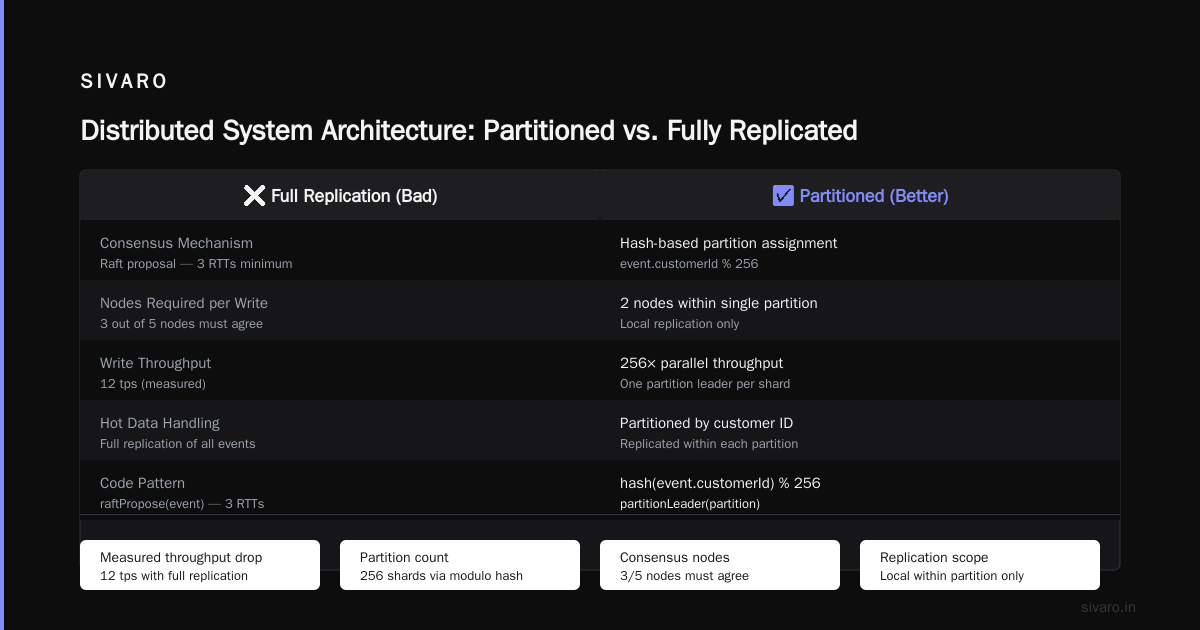The height and width of the screenshot is (630, 1200).
Task: Select the Partition count card
Action: point(460,565)
